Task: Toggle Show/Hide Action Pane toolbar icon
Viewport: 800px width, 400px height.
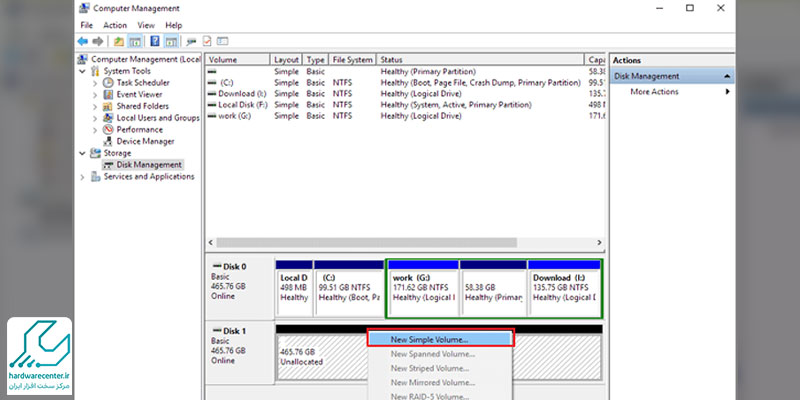Action: pos(171,41)
